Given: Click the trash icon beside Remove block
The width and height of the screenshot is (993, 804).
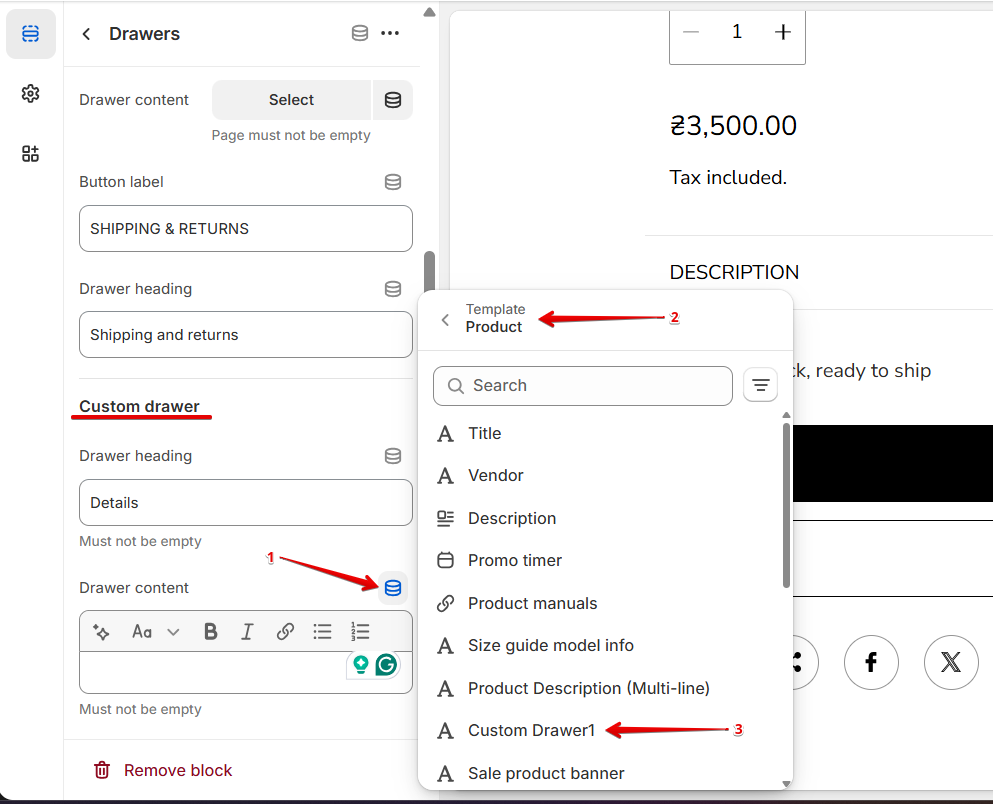Looking at the screenshot, I should [102, 770].
